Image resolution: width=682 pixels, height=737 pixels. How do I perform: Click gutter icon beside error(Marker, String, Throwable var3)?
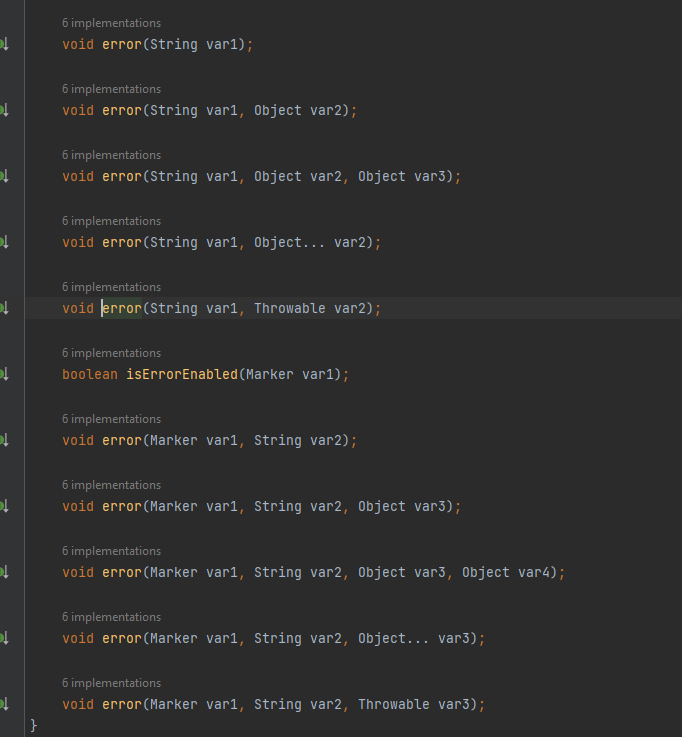(x=4, y=705)
